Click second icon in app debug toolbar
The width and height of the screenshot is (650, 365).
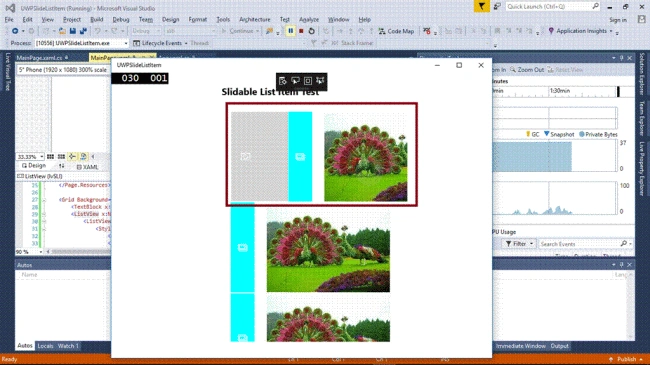(295, 80)
